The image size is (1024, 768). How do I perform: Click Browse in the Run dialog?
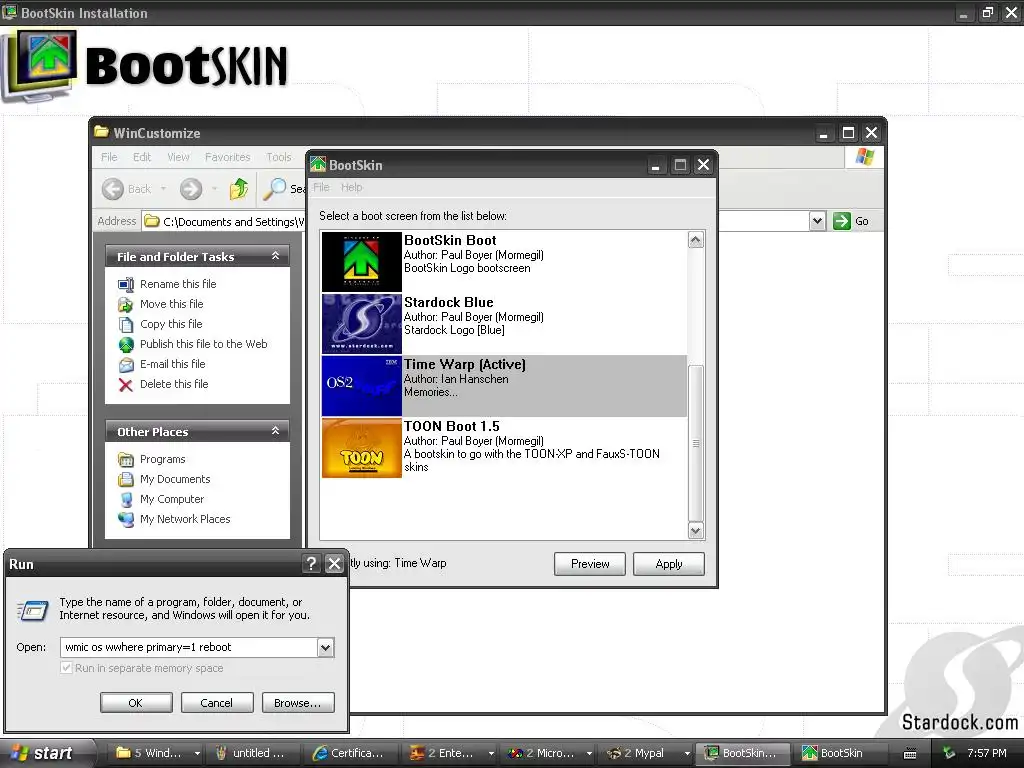[x=298, y=703]
